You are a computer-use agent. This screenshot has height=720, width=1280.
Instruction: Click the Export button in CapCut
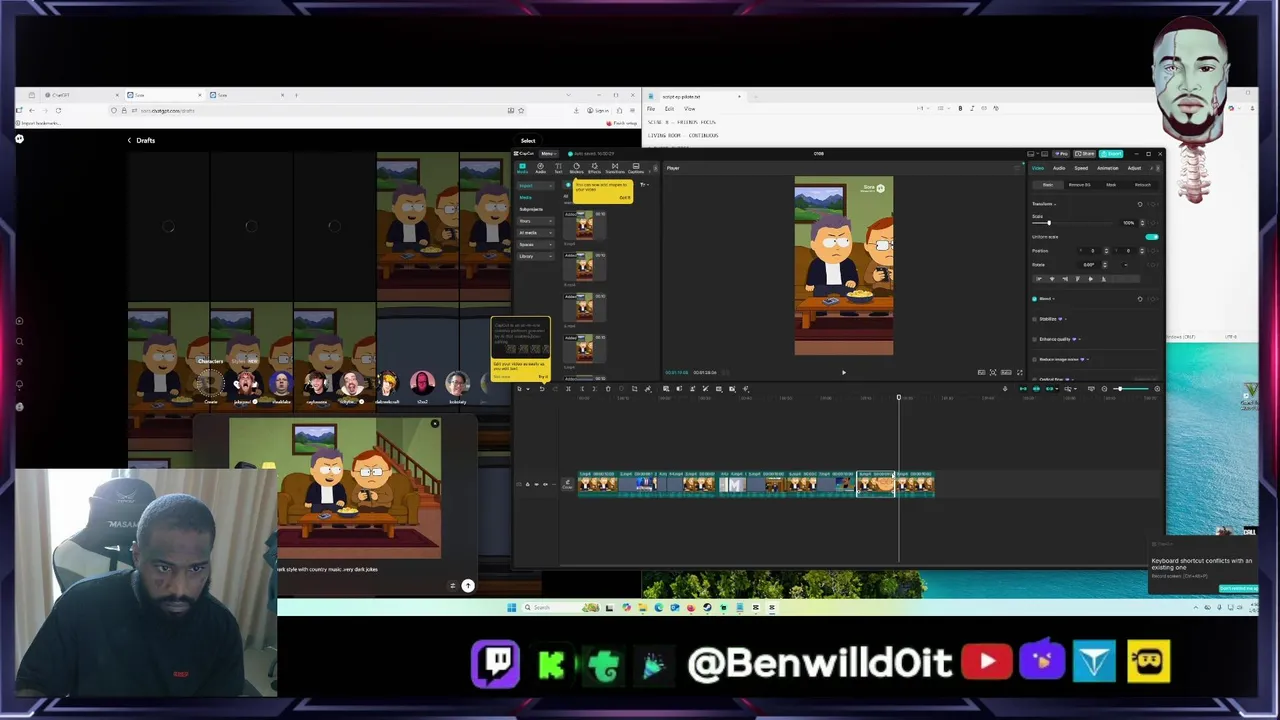1111,154
